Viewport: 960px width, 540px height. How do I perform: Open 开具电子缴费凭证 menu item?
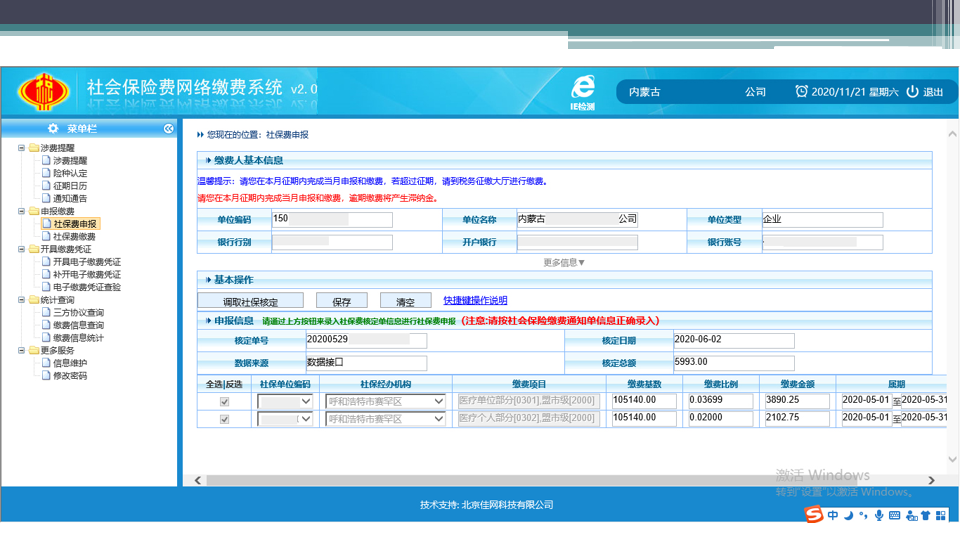pyautogui.click(x=87, y=261)
